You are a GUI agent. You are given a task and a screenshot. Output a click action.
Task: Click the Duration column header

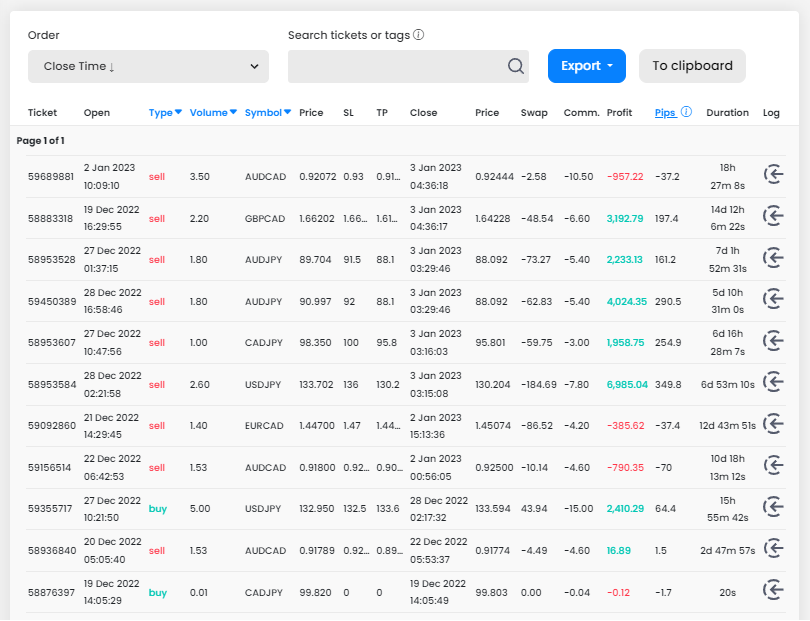click(727, 112)
